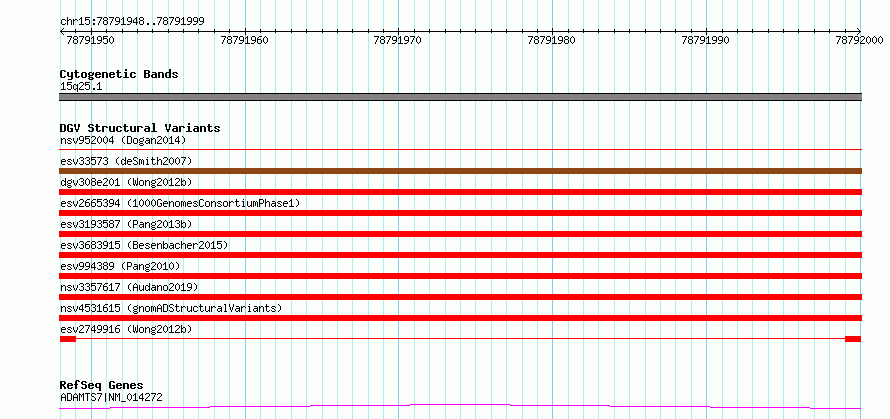Select variant label esv3193587 (Pang2013b)
890x419 pixels.
(x=126, y=224)
